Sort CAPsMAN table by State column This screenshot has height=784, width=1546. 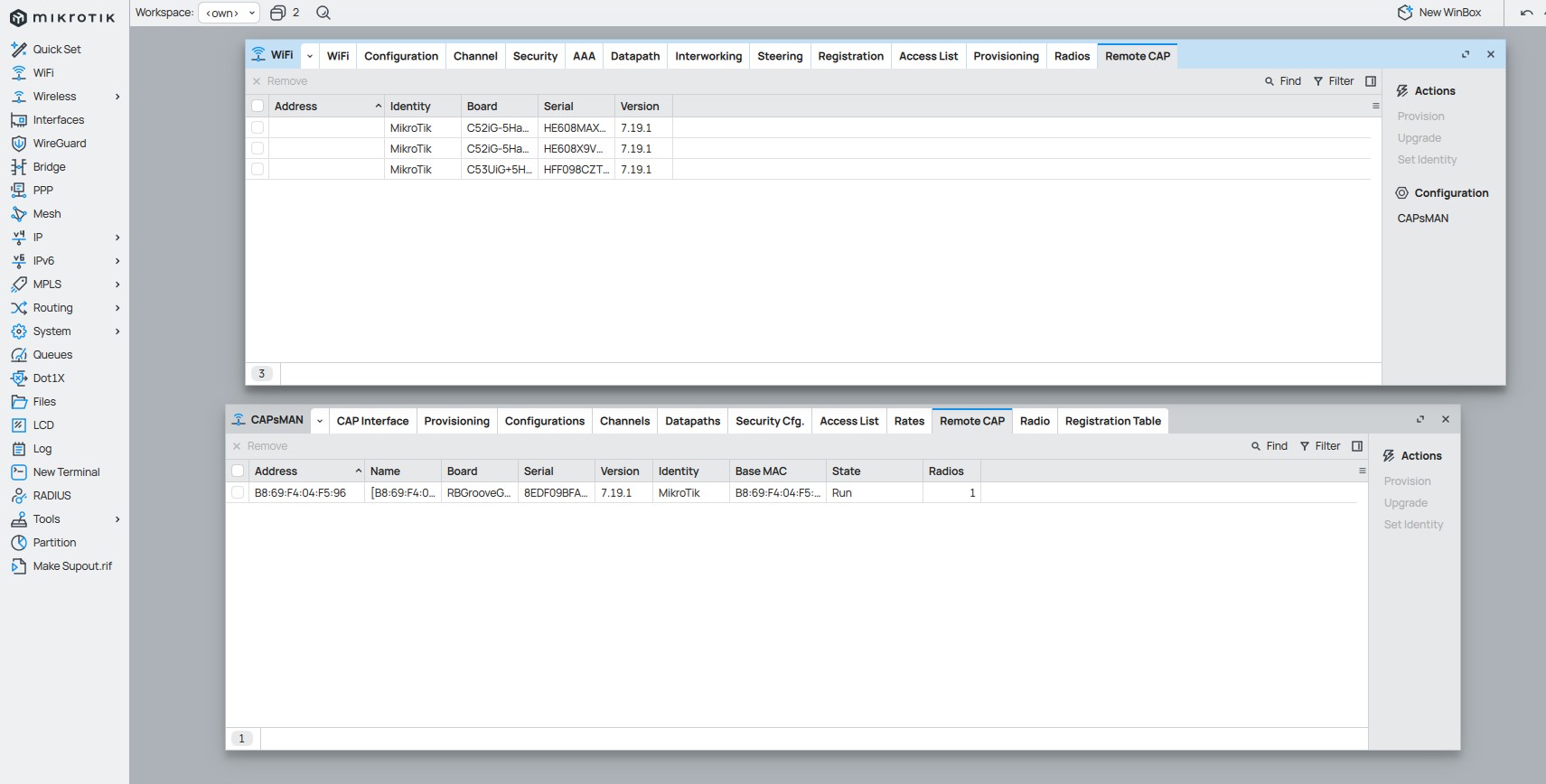874,471
